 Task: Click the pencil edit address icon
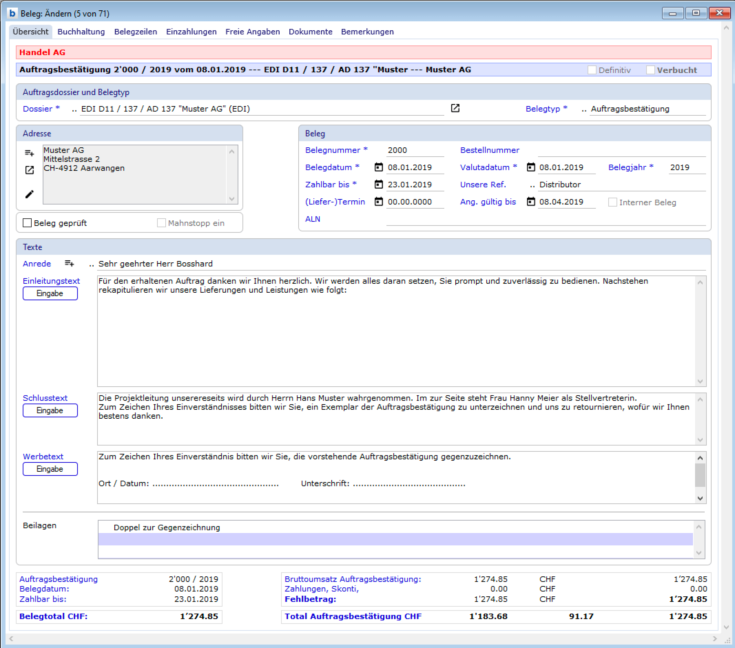click(x=29, y=193)
